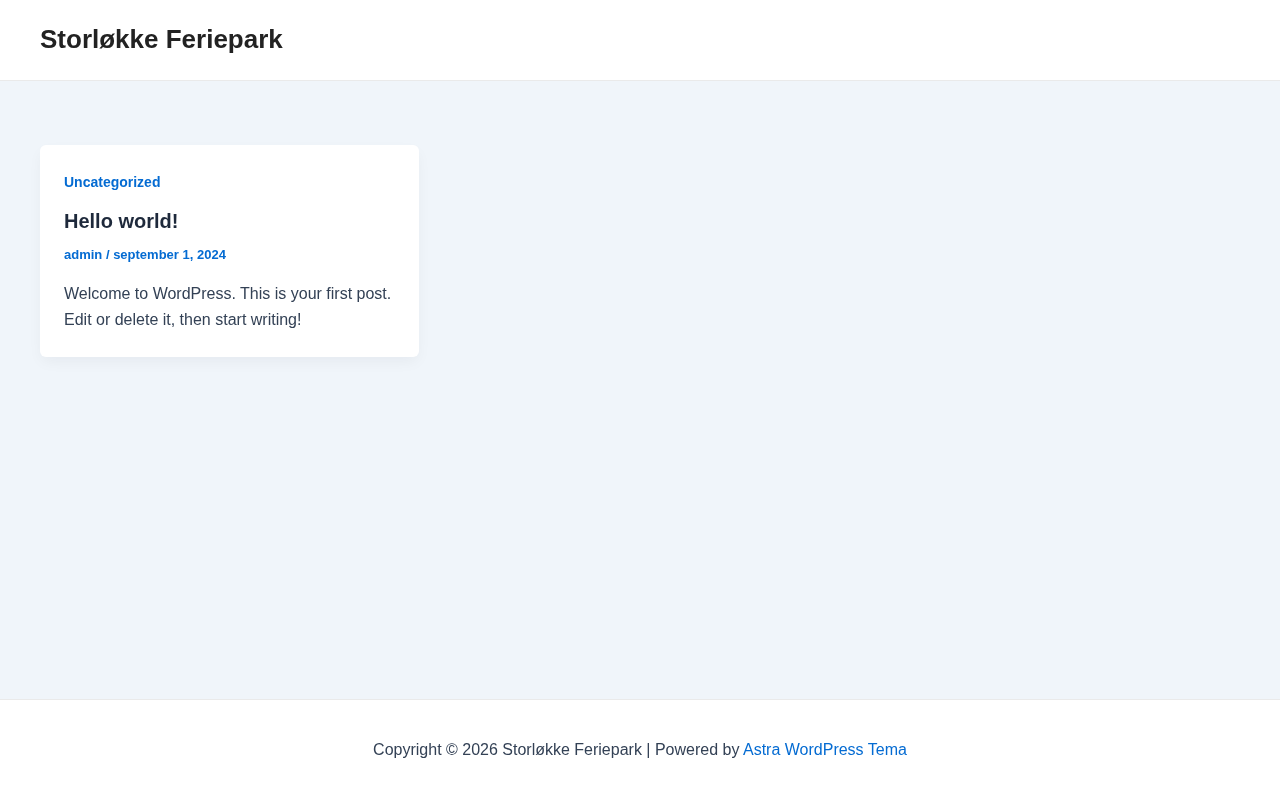
Task: Click the "Edit or delete it" excerpt line
Action: pos(119,320)
